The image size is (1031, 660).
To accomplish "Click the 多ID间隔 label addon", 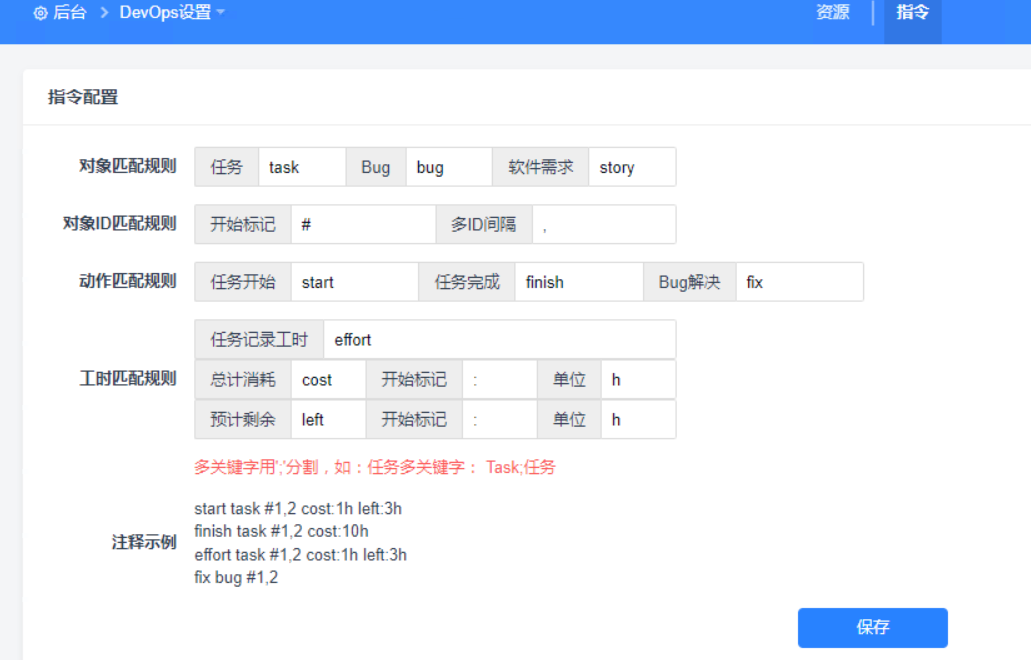I will tap(484, 225).
